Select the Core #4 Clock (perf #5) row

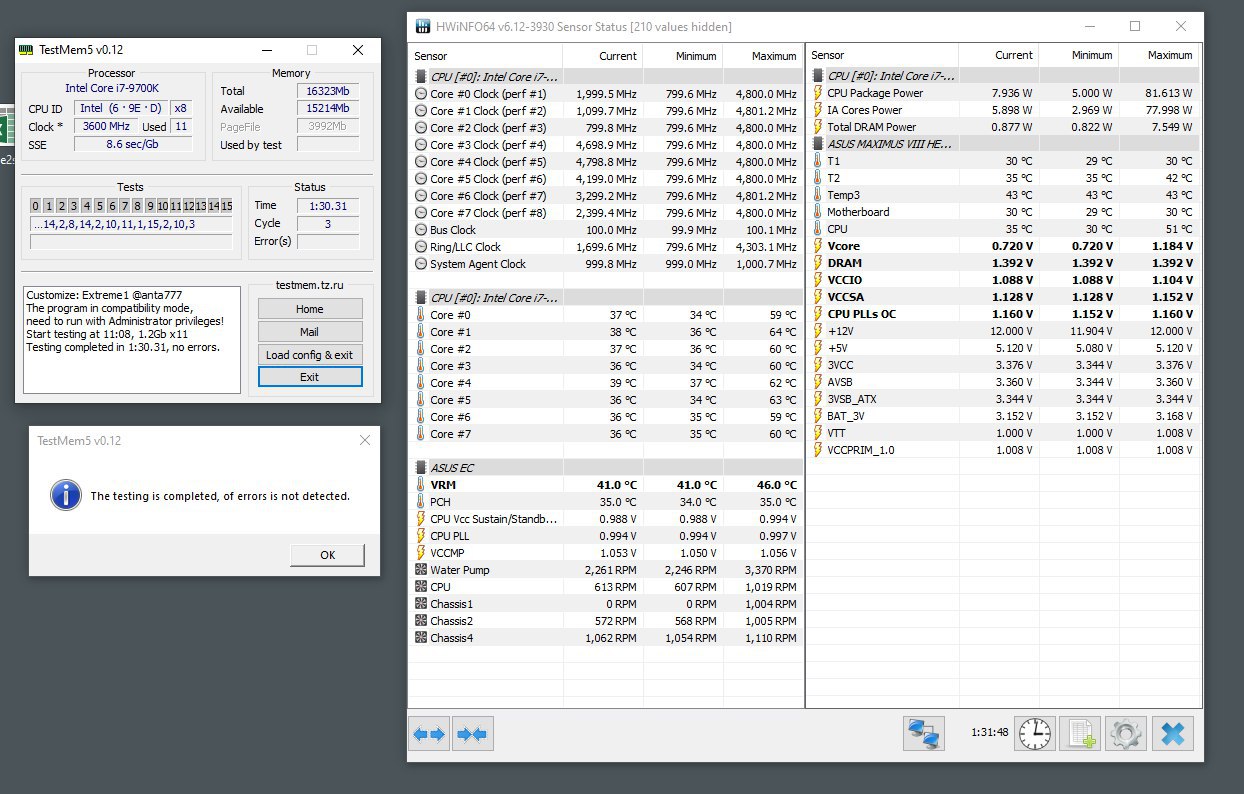point(606,162)
